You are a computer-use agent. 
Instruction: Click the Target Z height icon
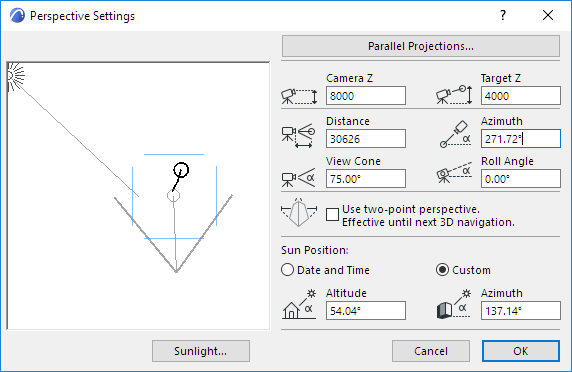coord(454,95)
